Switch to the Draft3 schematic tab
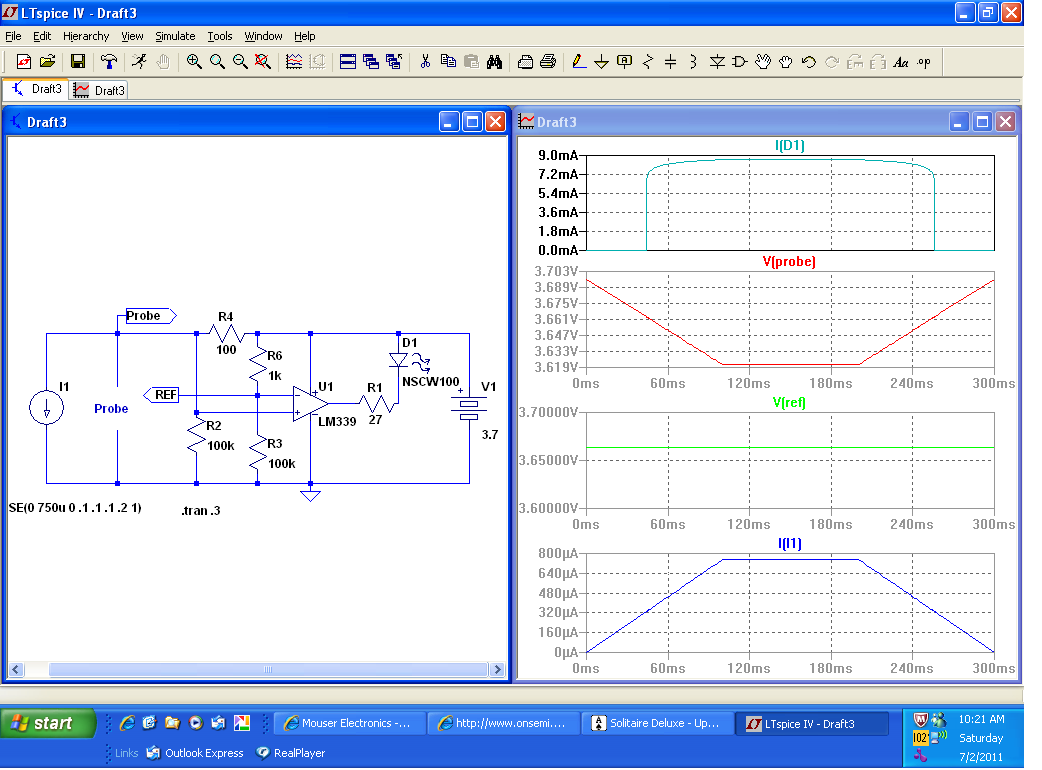 click(x=36, y=89)
